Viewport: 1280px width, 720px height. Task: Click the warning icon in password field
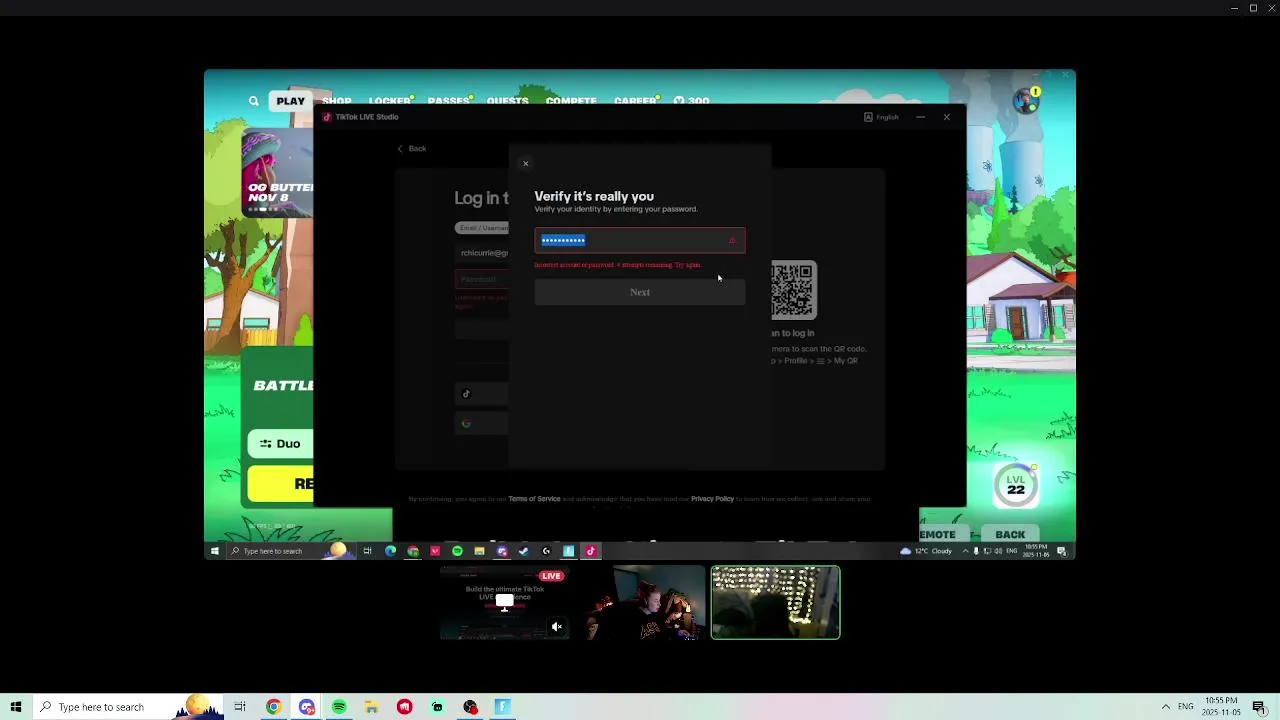(732, 240)
